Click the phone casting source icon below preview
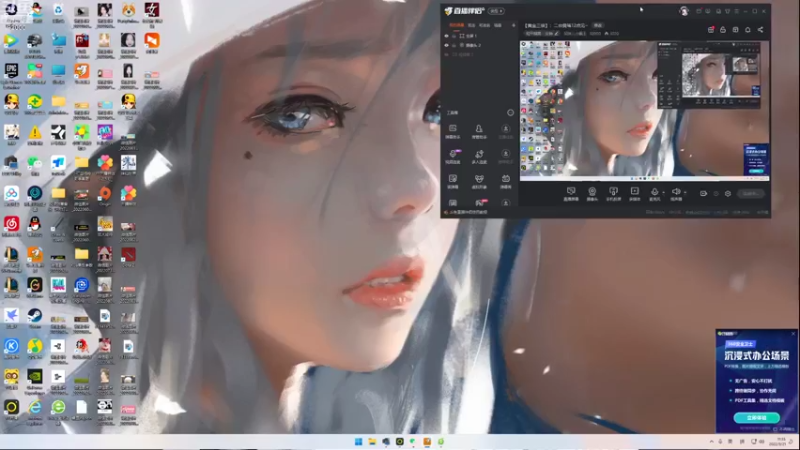The height and width of the screenshot is (450, 800). [613, 193]
